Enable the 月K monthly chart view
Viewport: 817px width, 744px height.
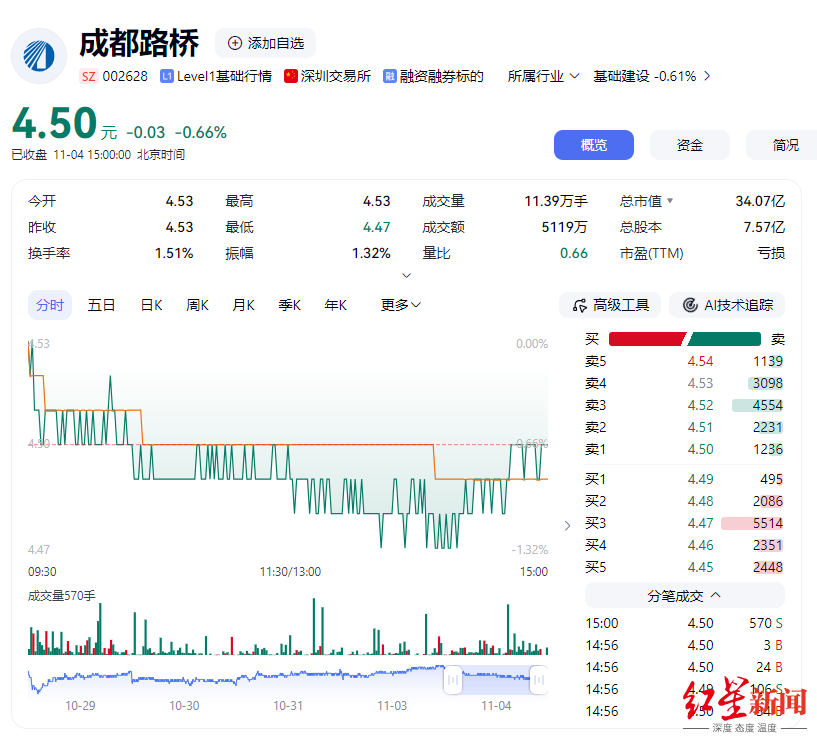243,305
